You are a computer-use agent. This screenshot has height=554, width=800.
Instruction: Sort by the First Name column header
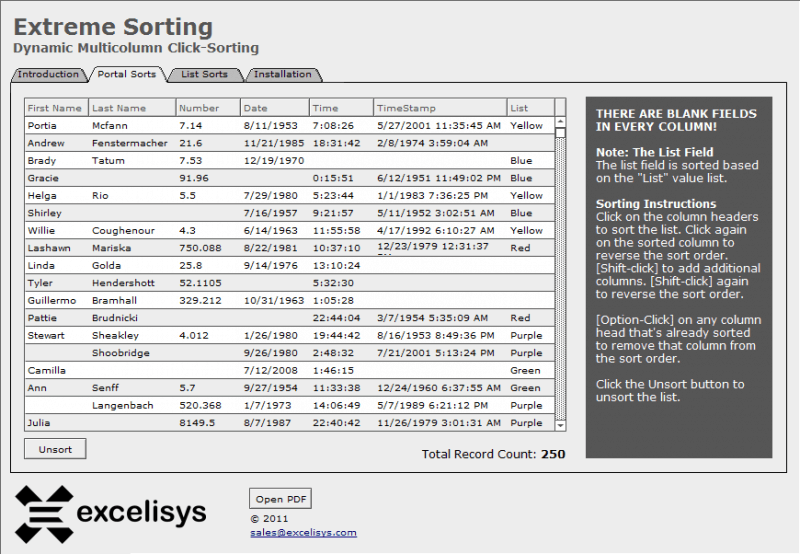[57, 108]
